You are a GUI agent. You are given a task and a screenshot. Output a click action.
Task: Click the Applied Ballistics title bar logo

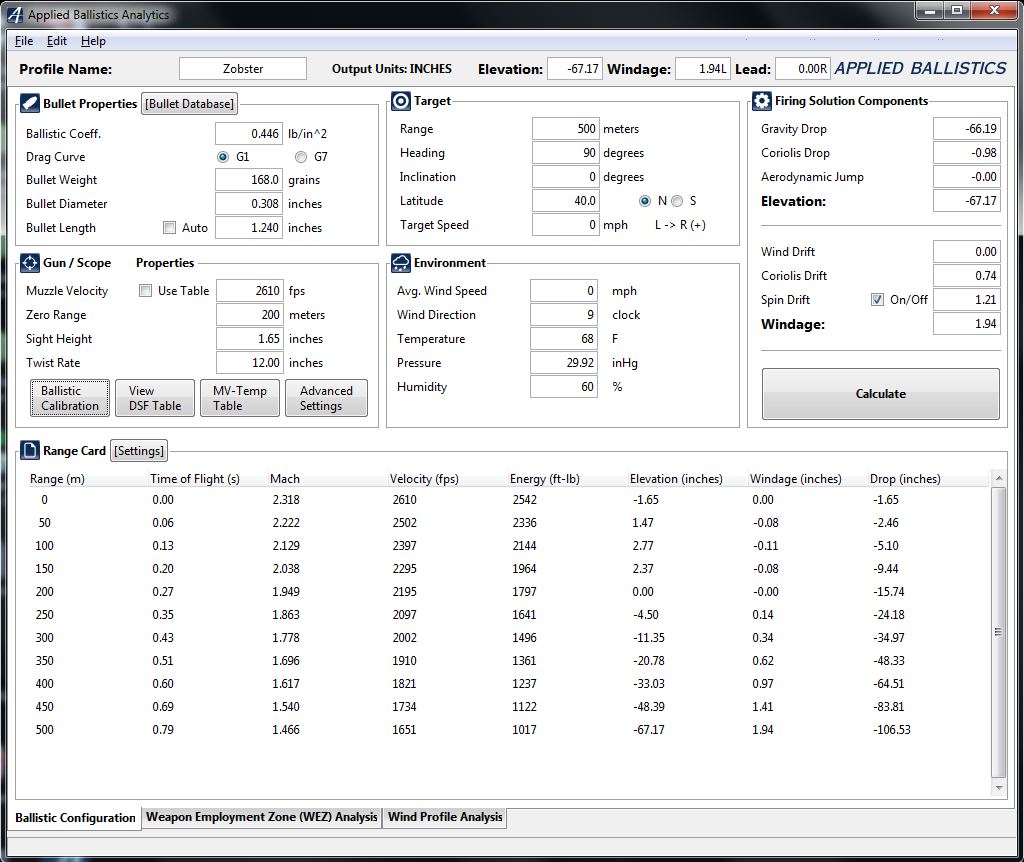(14, 14)
